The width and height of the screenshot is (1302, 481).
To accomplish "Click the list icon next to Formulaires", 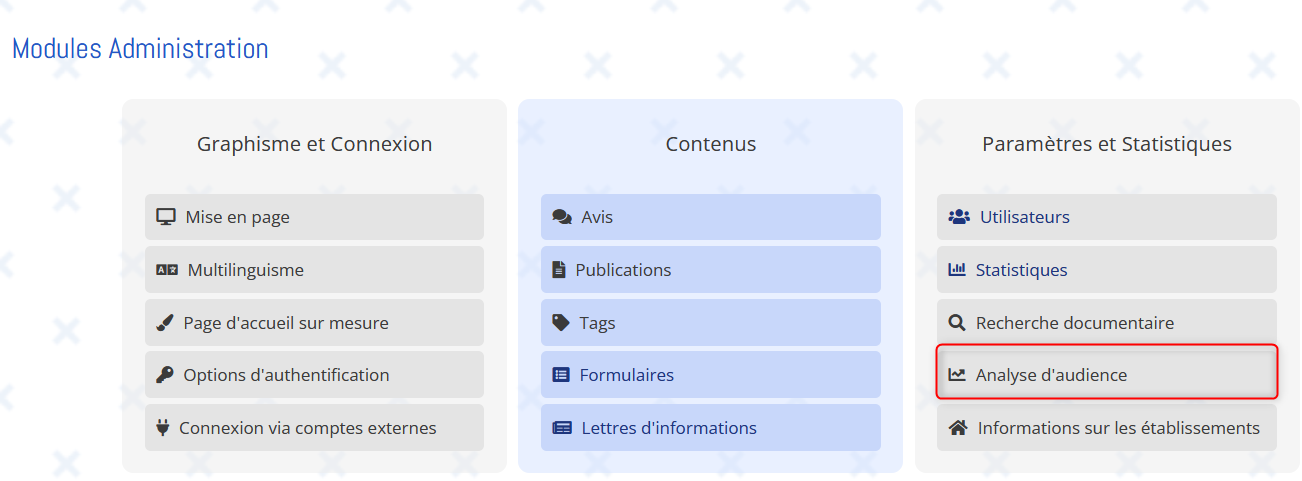I will tap(561, 375).
